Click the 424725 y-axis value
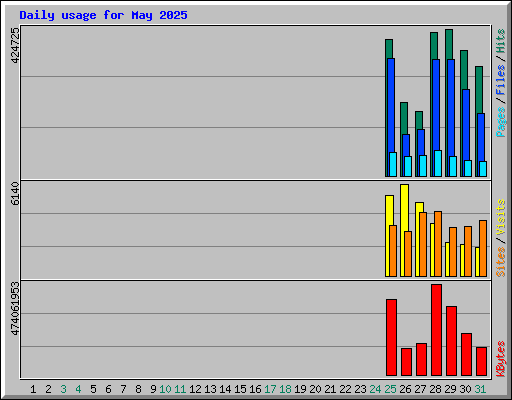Viewport: 512px width, 400px height. point(15,45)
